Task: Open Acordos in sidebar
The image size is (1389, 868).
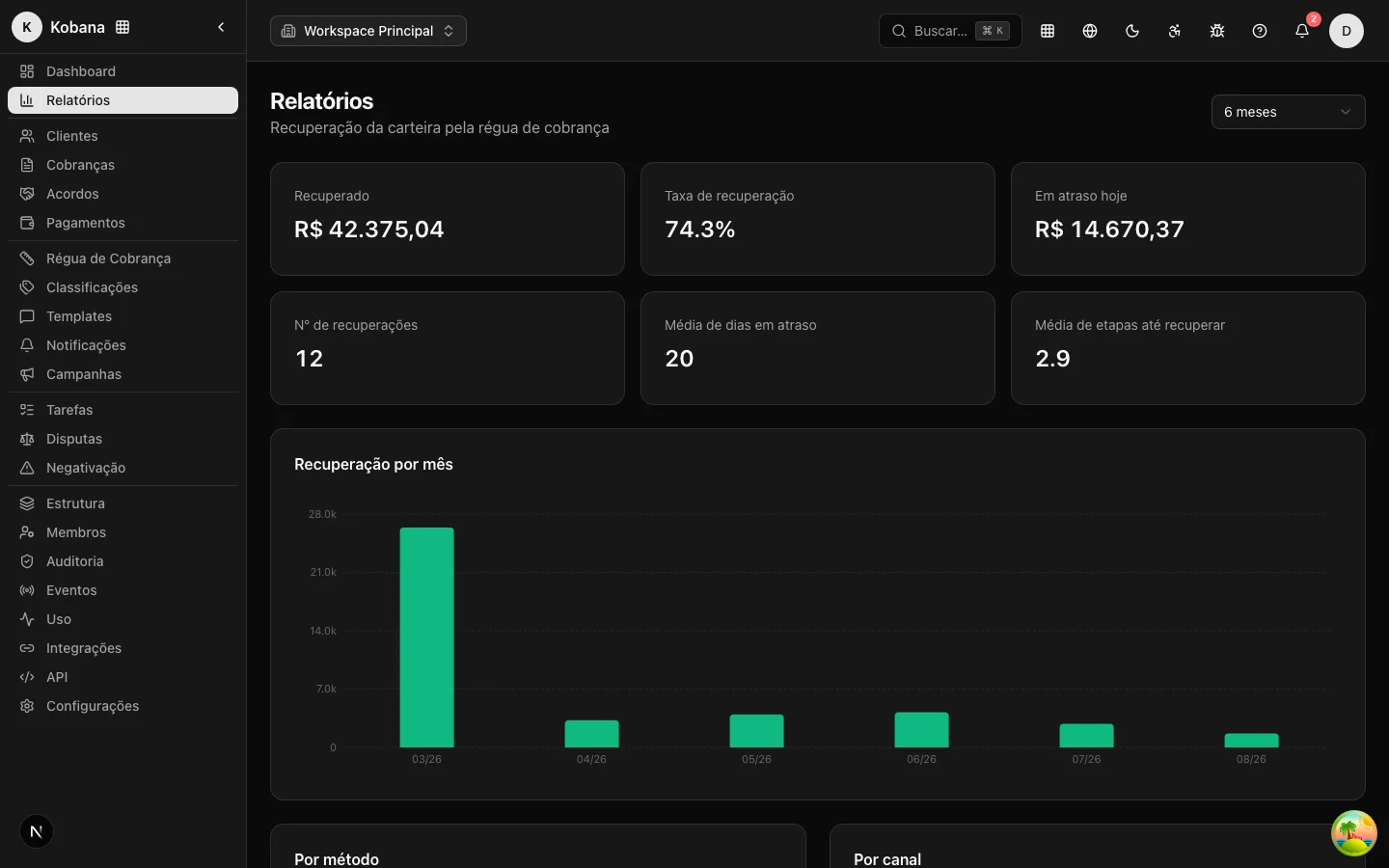Action: pyautogui.click(x=123, y=194)
